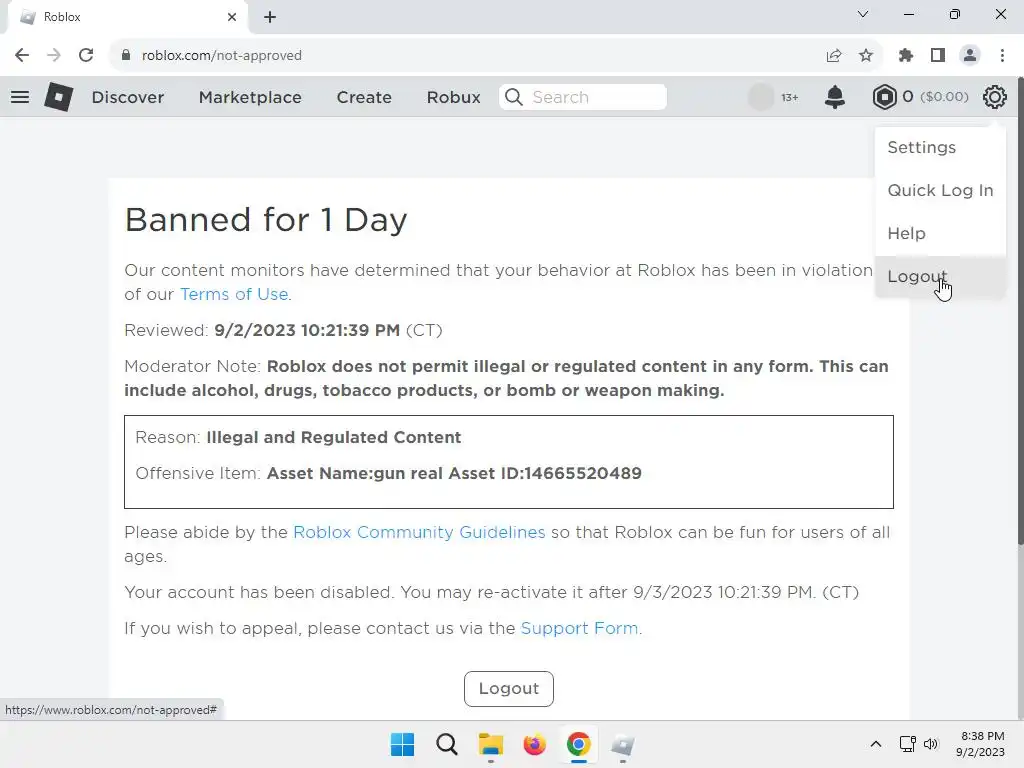Screen dimensions: 1024x768
Task: Go to the Marketplace tab
Action: (250, 97)
